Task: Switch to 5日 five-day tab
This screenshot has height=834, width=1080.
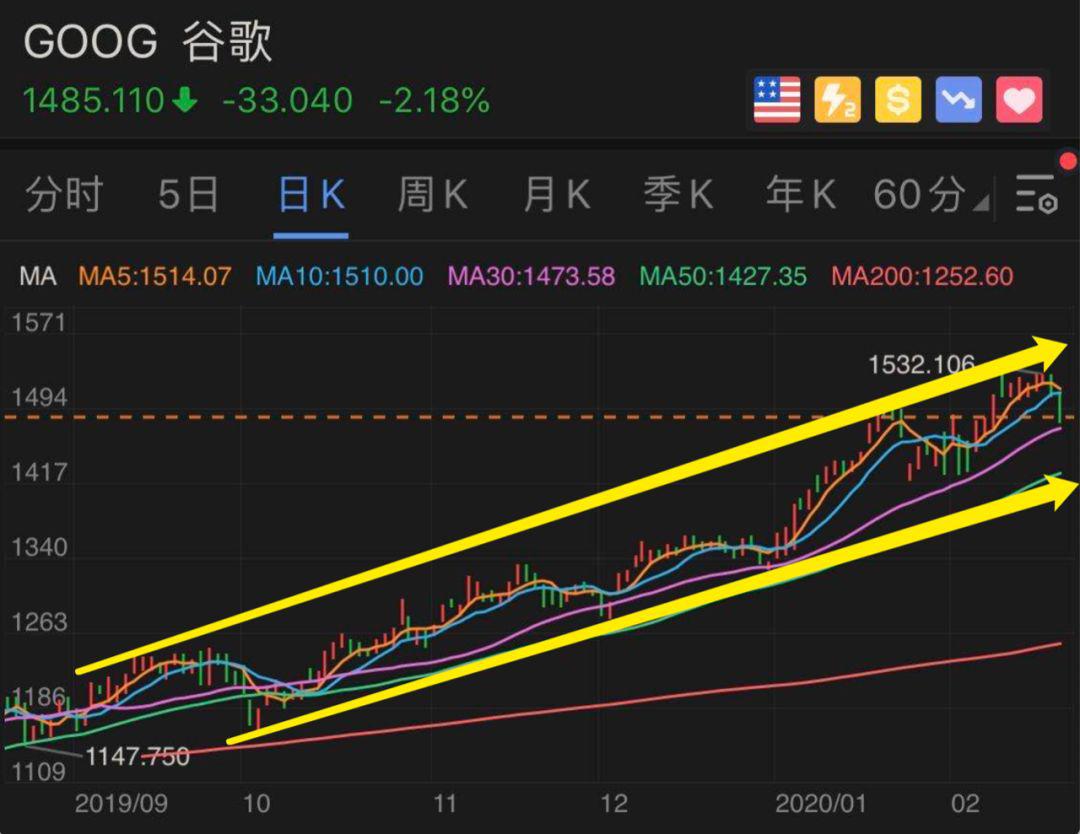Action: pyautogui.click(x=189, y=194)
